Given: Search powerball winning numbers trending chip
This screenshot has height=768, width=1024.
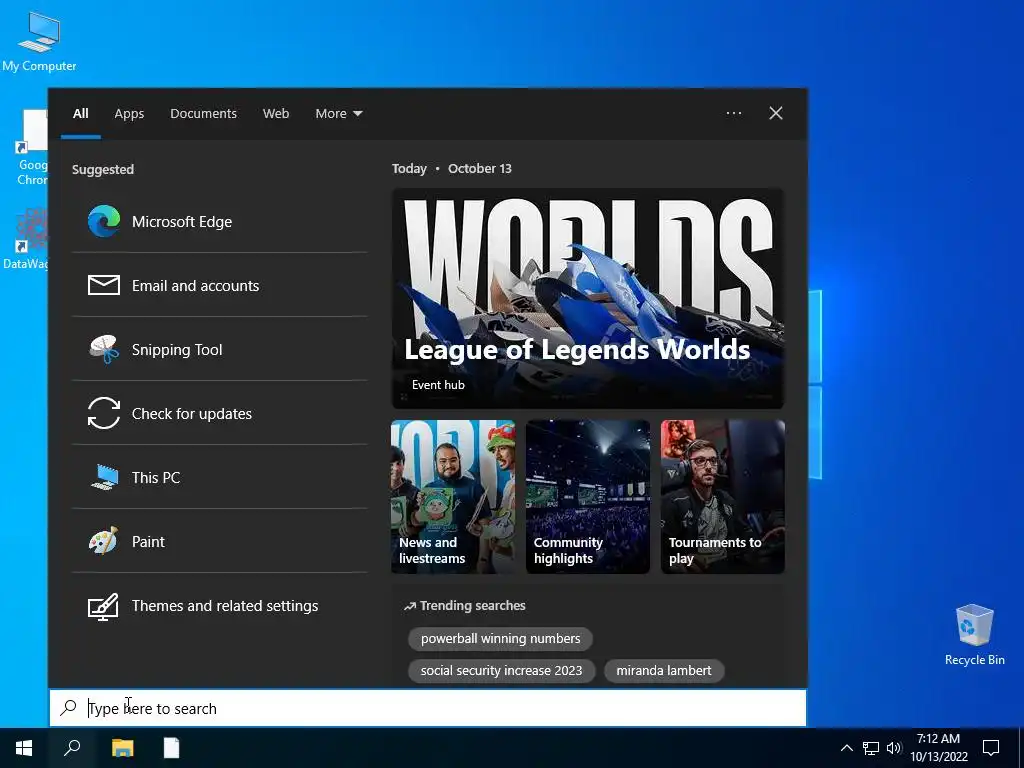Looking at the screenshot, I should point(500,639).
